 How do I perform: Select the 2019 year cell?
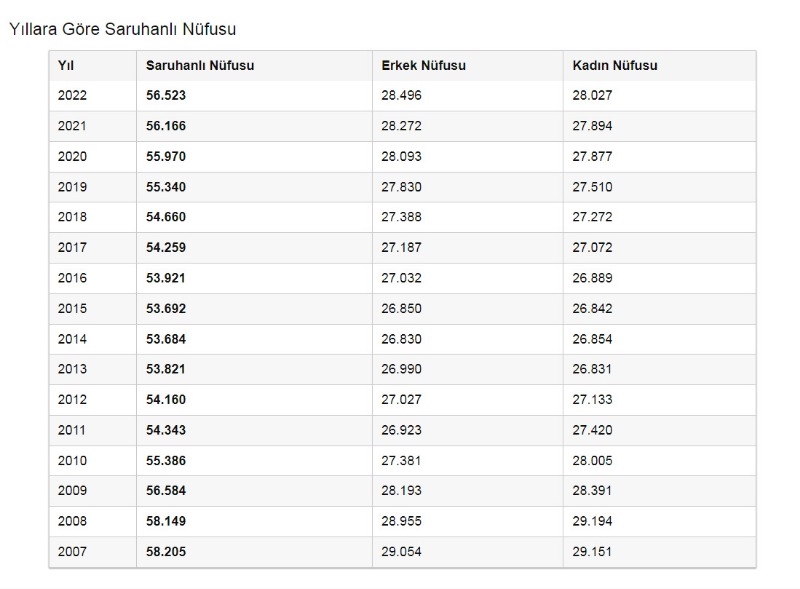(x=72, y=187)
